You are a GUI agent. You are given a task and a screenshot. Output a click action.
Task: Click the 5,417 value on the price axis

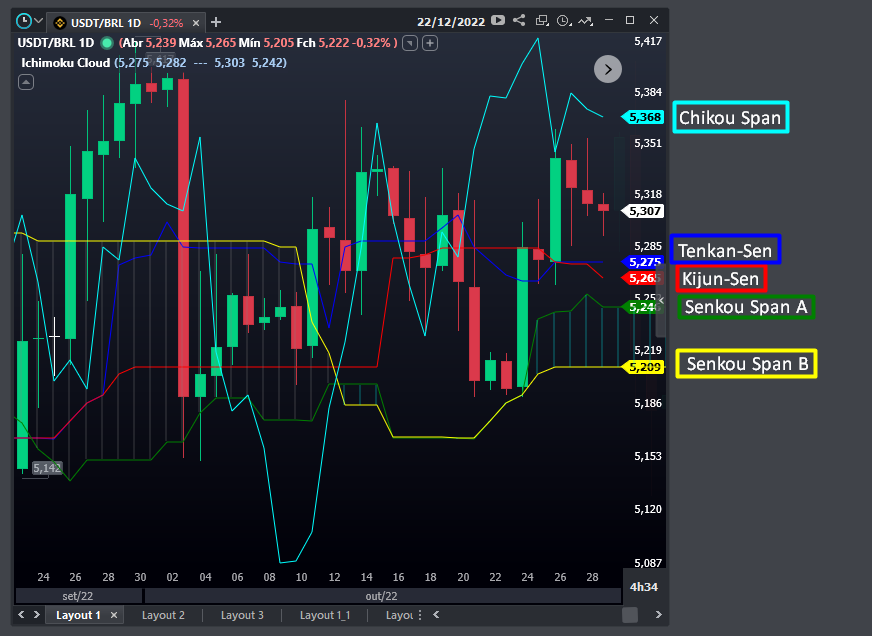pyautogui.click(x=648, y=41)
